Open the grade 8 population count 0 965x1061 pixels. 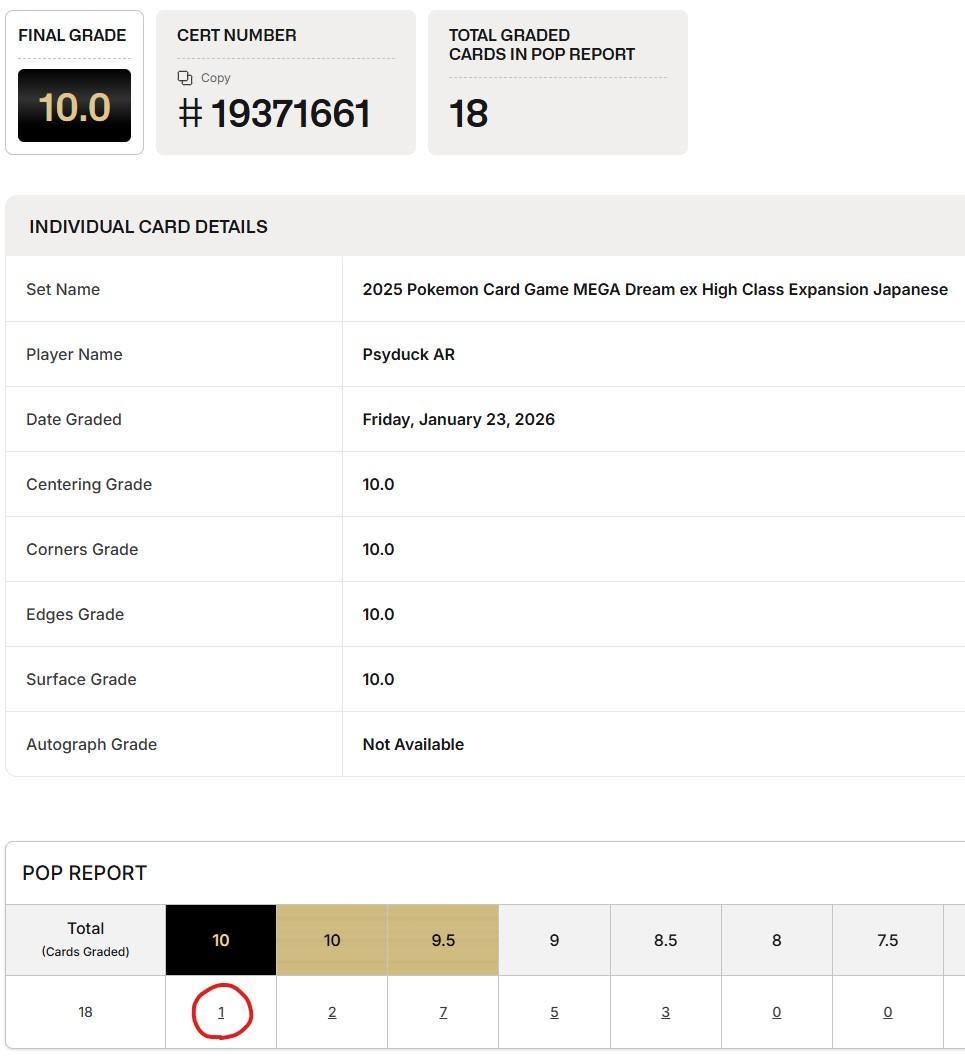coord(776,1012)
